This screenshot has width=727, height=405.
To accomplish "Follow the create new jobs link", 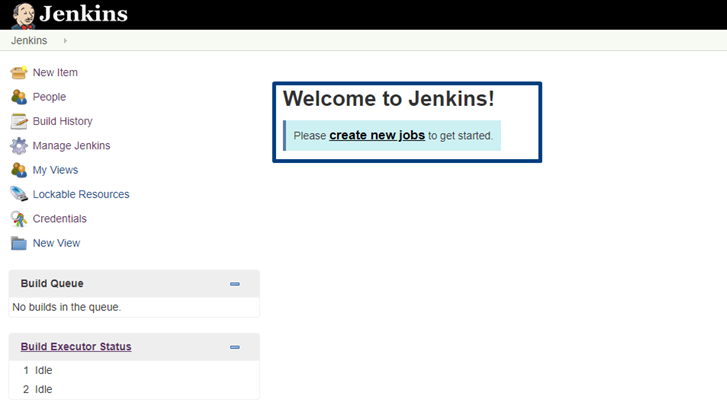I will coord(377,135).
